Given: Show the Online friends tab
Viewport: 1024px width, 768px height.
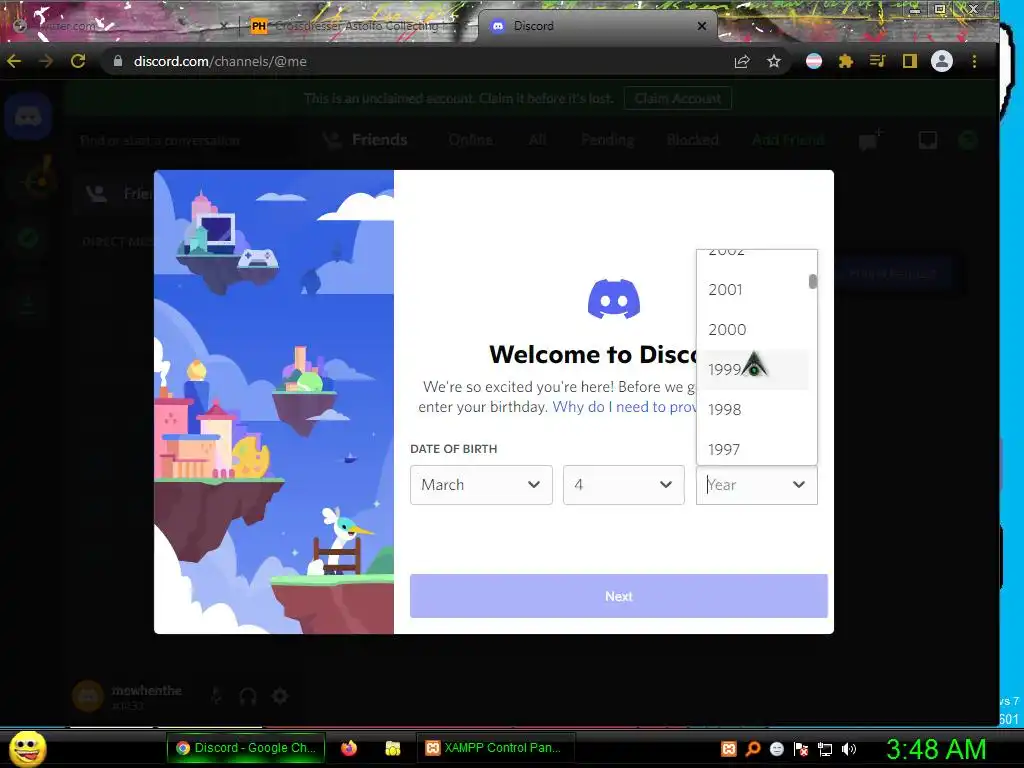Looking at the screenshot, I should tap(470, 140).
